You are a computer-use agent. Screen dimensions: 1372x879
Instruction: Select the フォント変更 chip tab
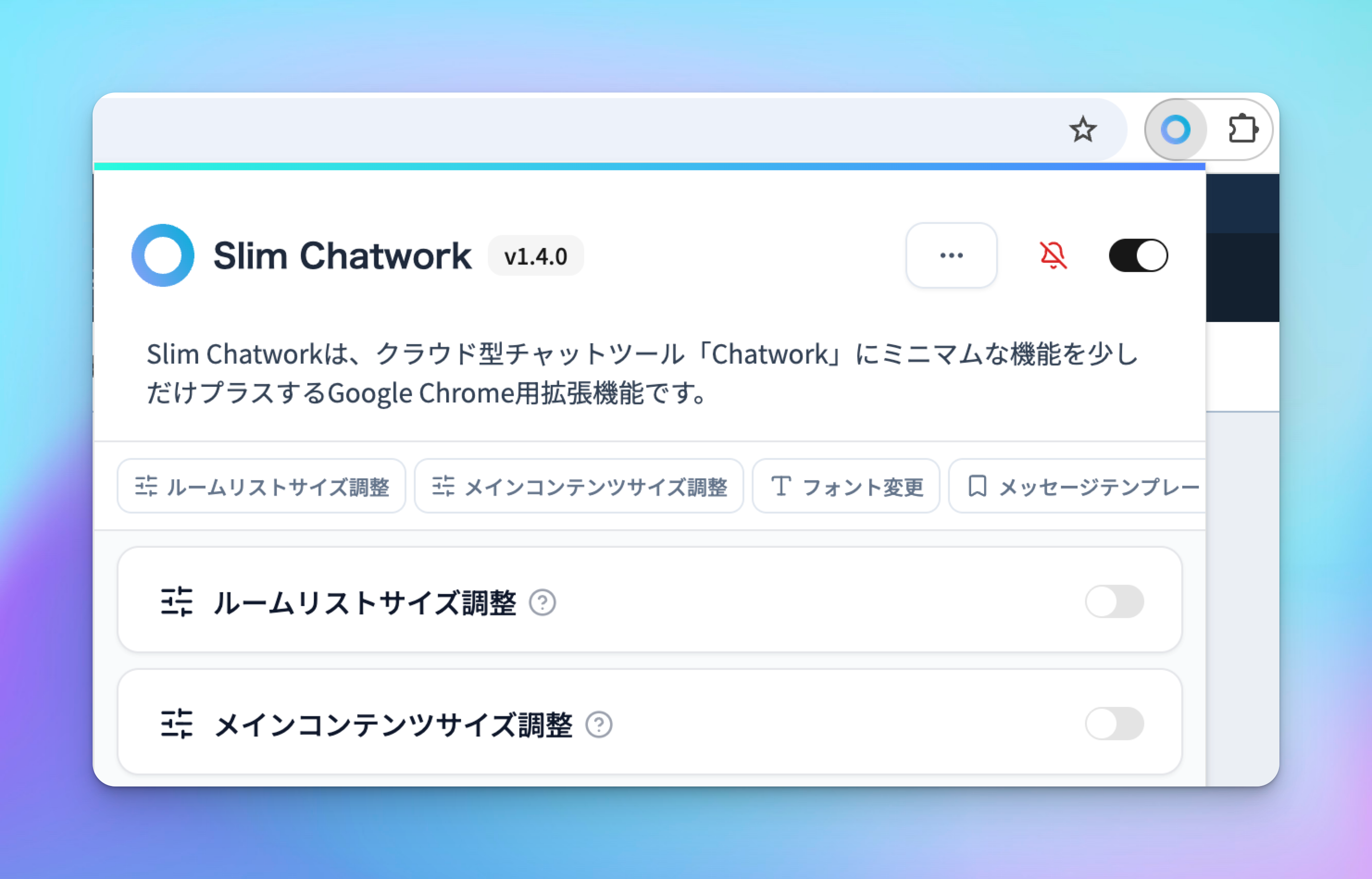pos(846,486)
